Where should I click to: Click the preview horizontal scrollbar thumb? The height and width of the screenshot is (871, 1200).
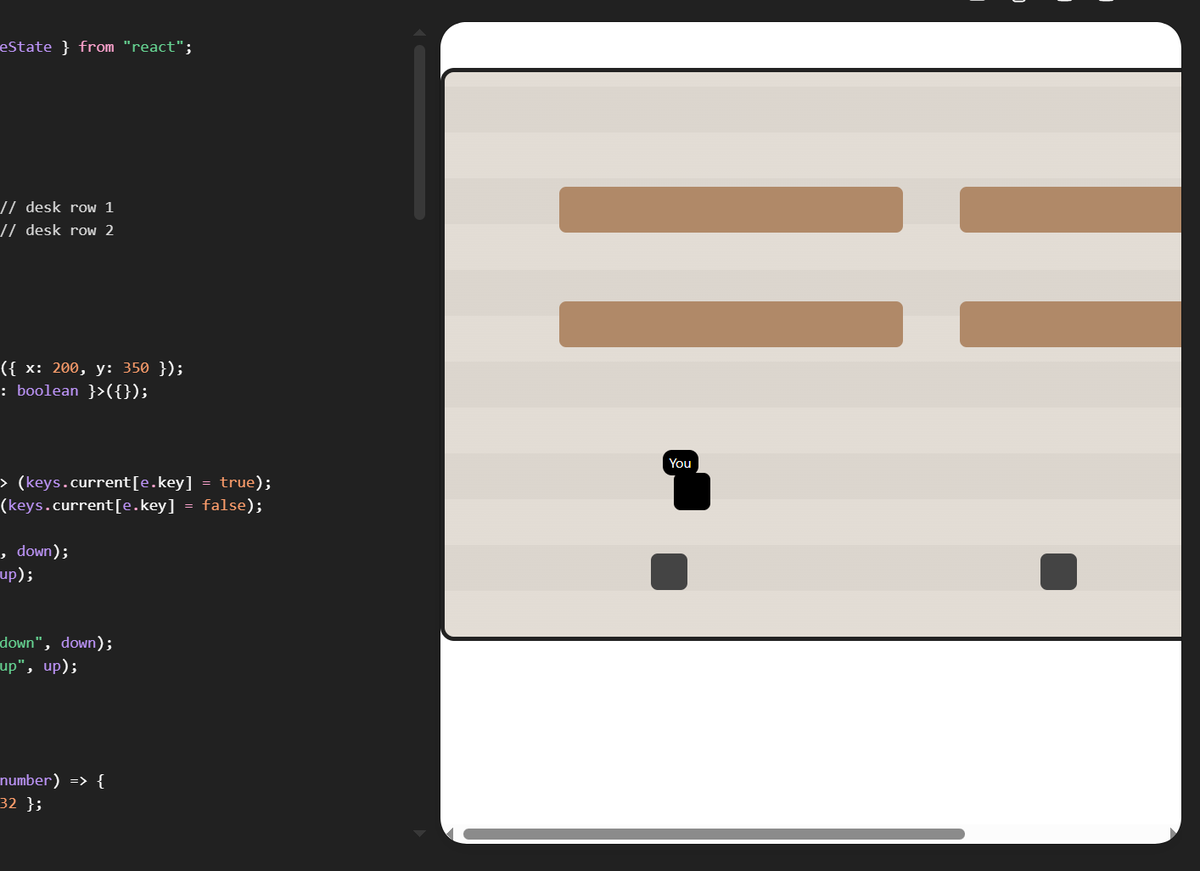coord(714,834)
